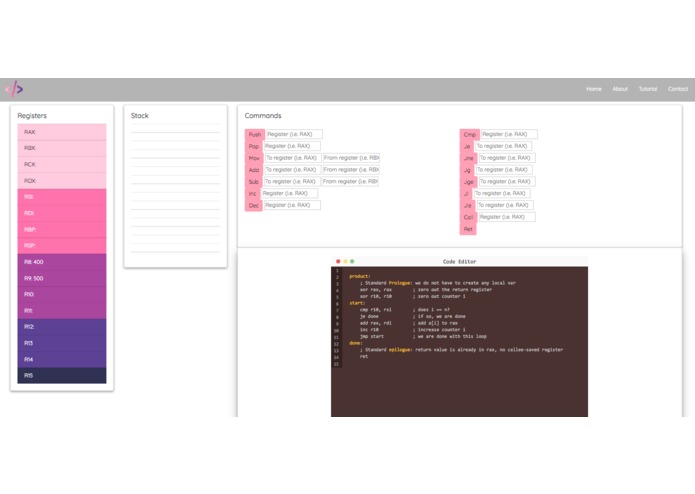Viewport: 695px width, 494px height.
Task: Select the R15 register row
Action: [62, 375]
